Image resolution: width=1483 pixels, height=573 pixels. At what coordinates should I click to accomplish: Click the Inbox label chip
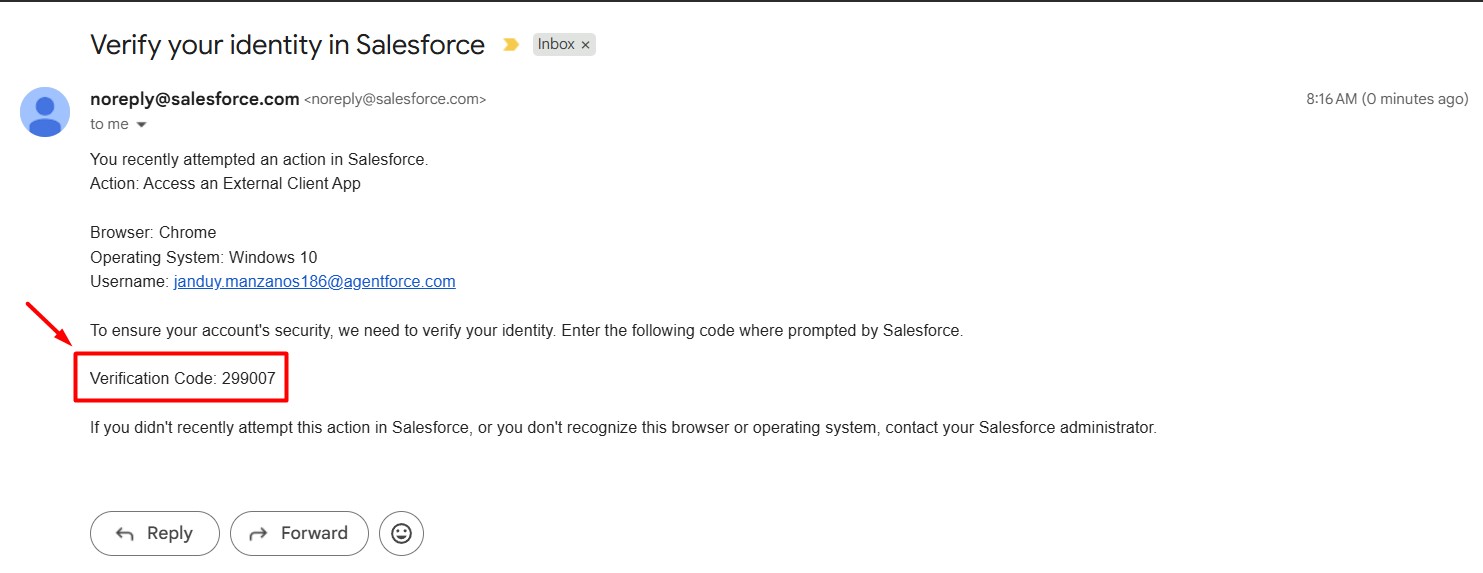tap(556, 45)
